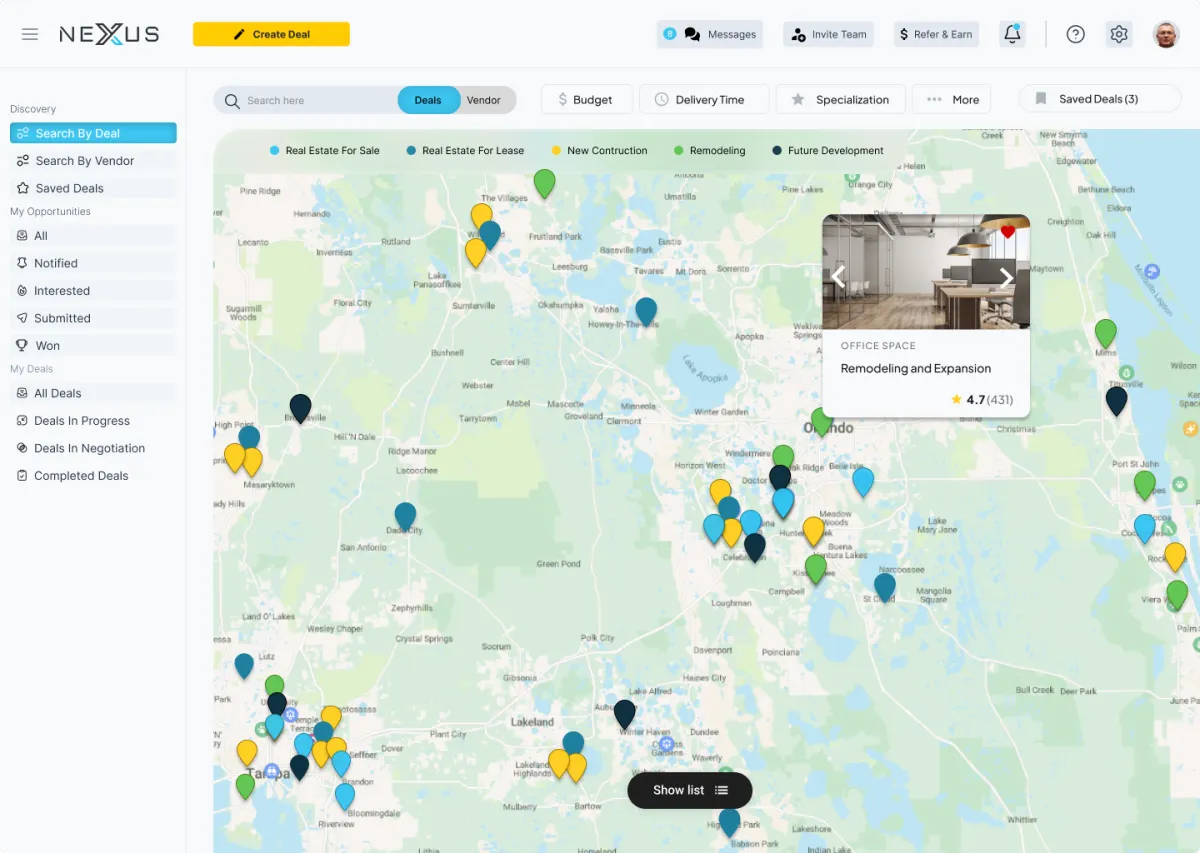Open All under My Opportunities
Image resolution: width=1200 pixels, height=853 pixels.
click(x=93, y=236)
